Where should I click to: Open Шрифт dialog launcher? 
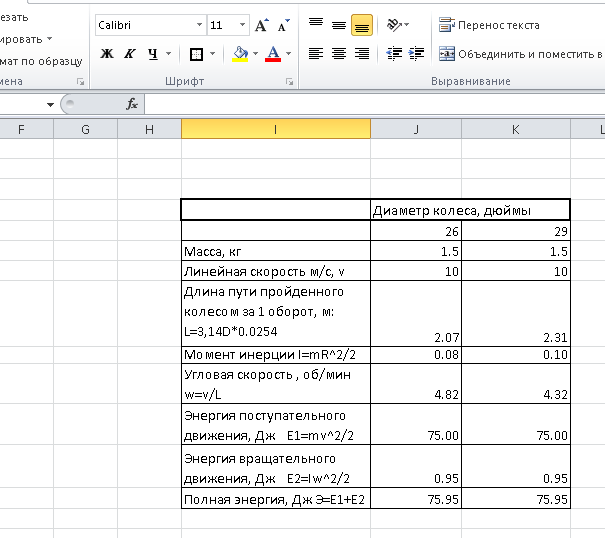click(x=289, y=81)
